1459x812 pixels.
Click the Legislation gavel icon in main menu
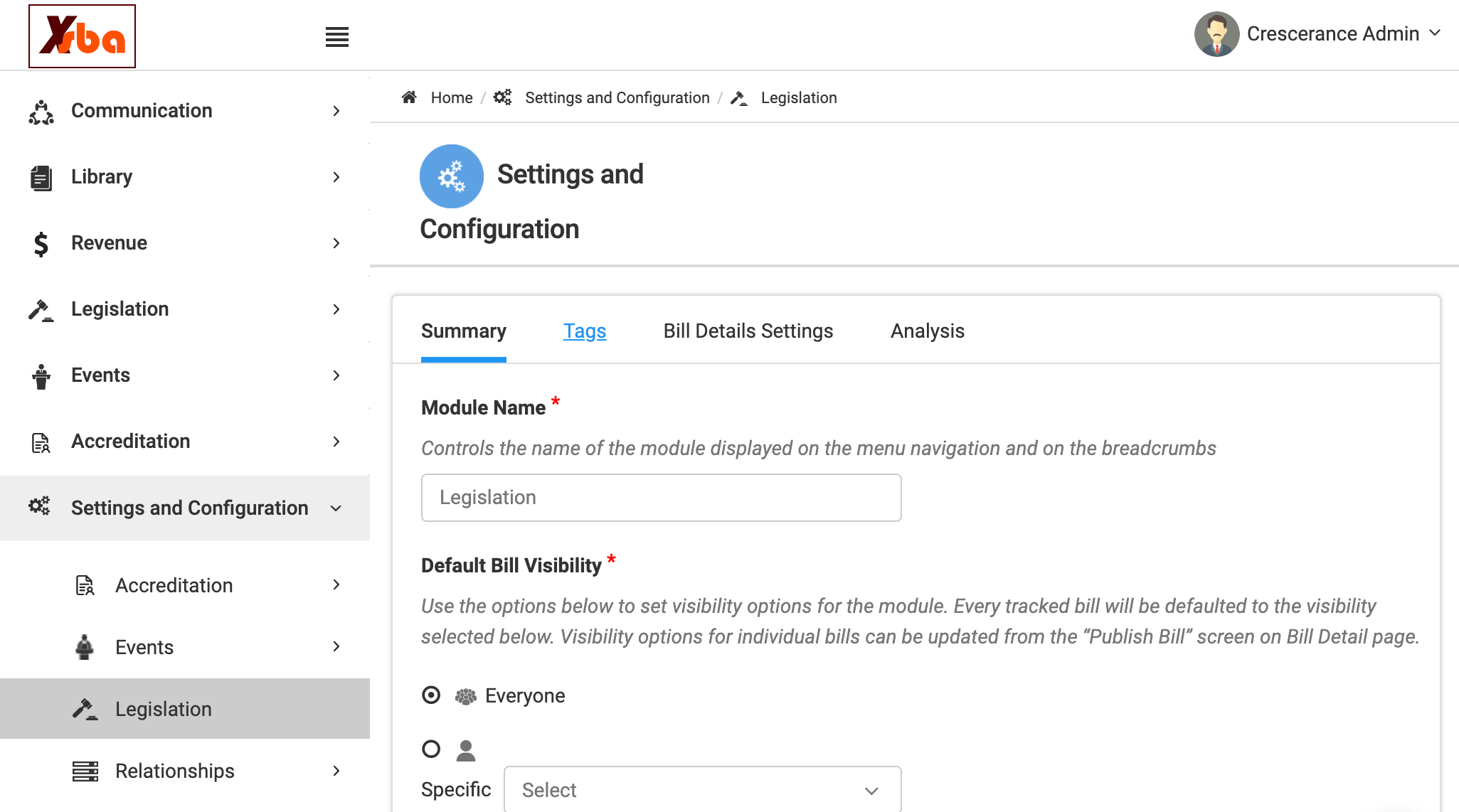click(x=41, y=310)
